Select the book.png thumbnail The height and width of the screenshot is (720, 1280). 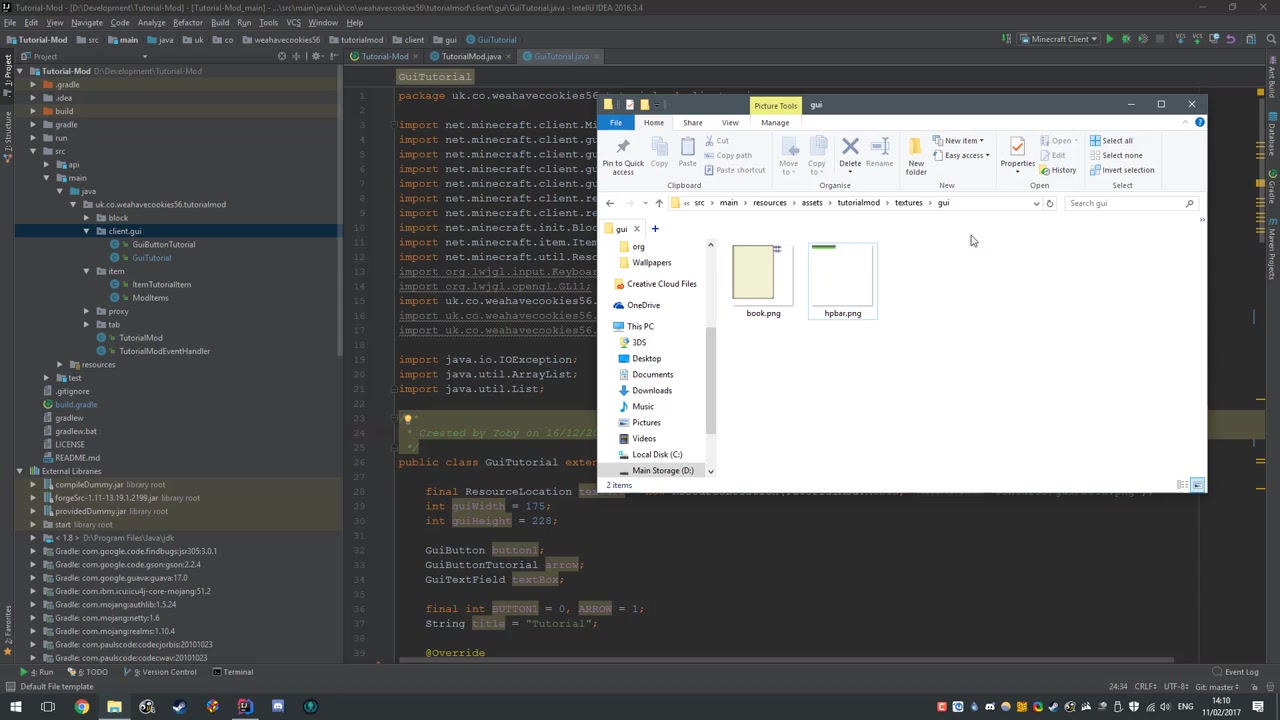(763, 281)
